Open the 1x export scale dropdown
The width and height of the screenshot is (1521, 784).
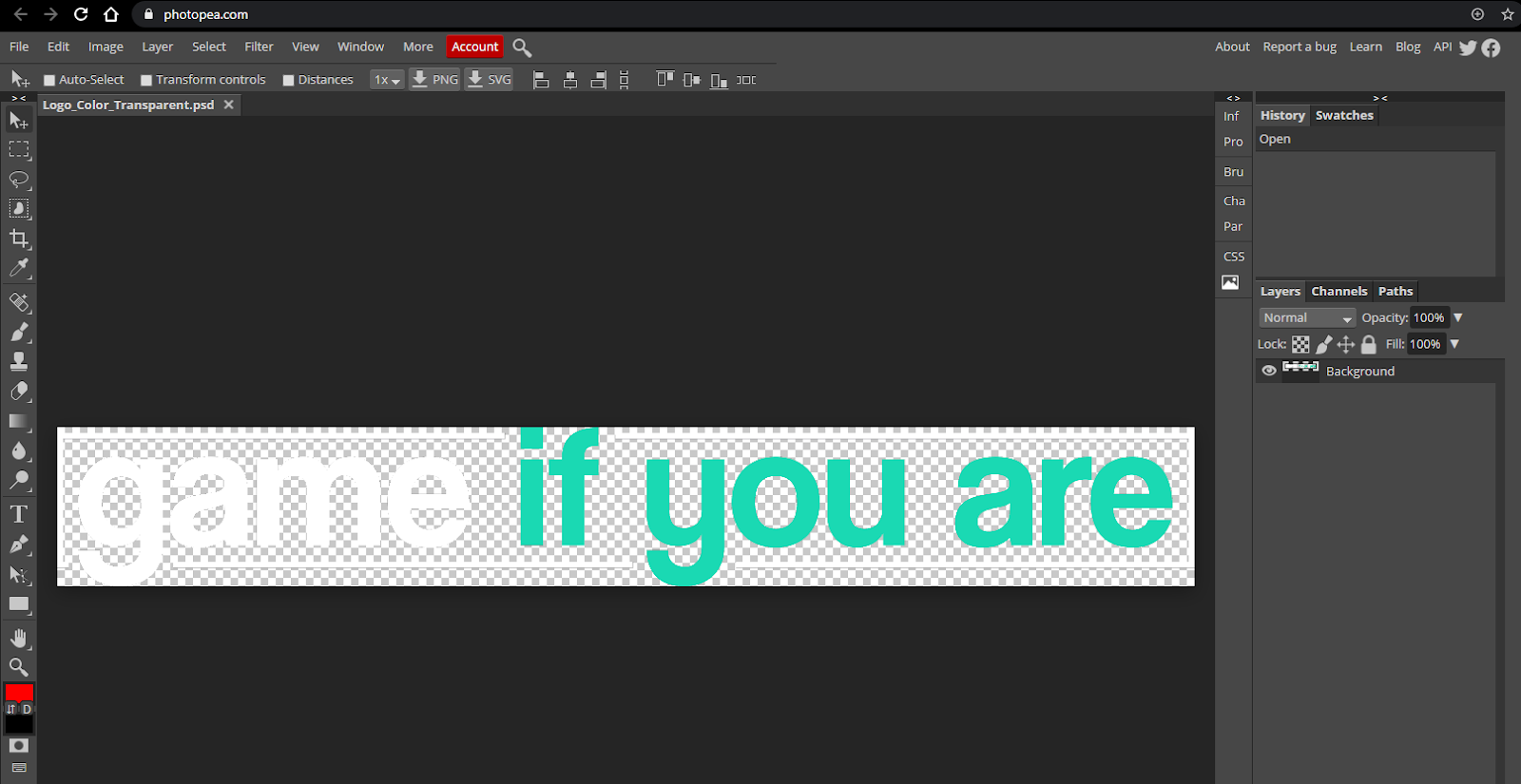[387, 80]
